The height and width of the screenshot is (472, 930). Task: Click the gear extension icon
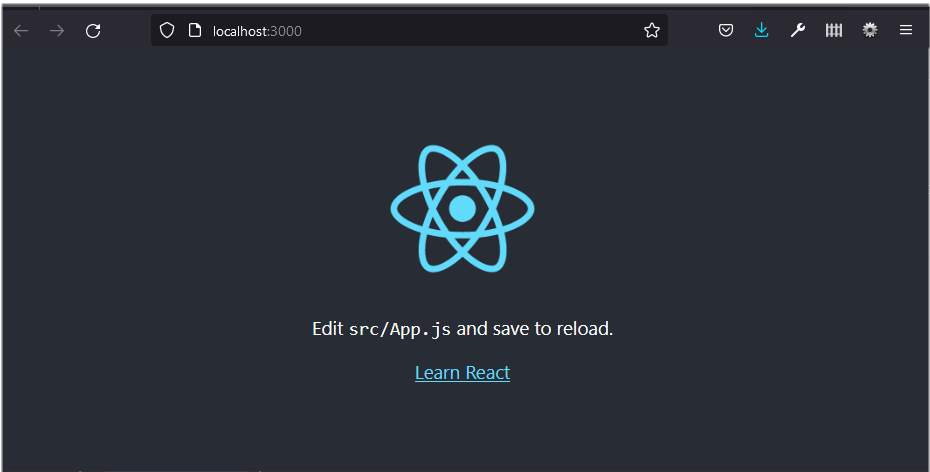tap(870, 30)
